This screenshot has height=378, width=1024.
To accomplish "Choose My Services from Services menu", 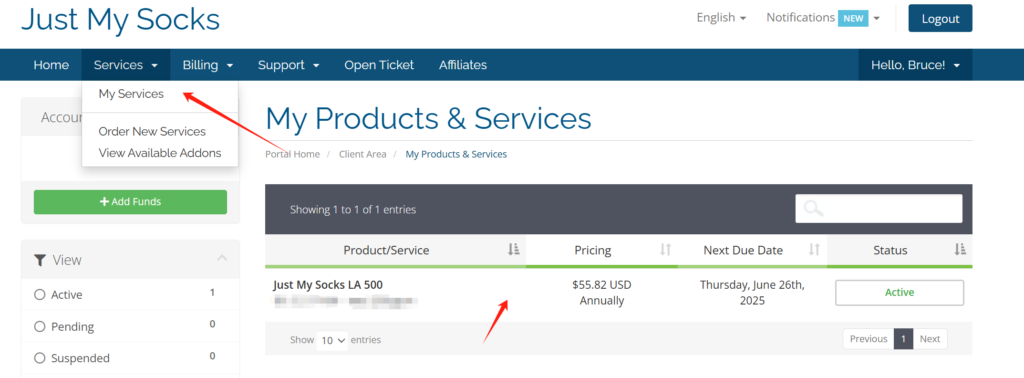I will tap(131, 94).
